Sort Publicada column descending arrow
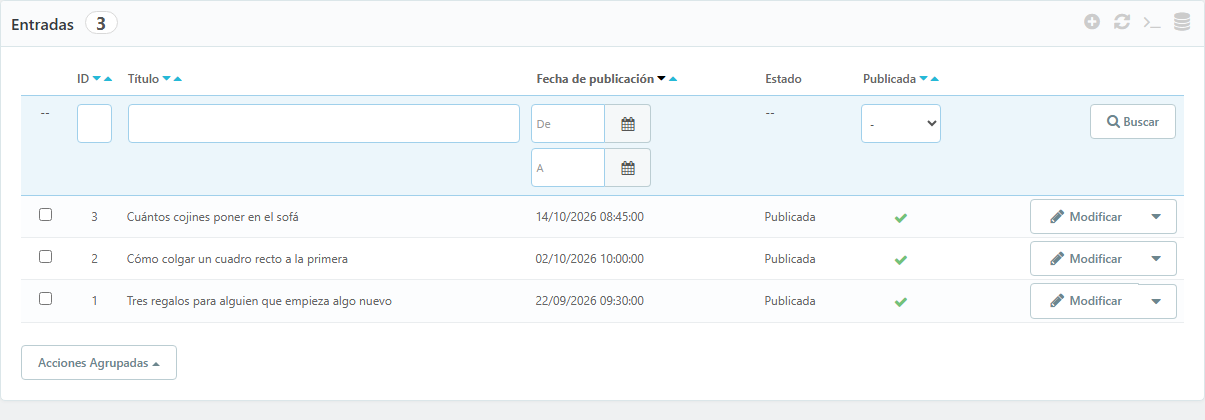 [x=923, y=79]
